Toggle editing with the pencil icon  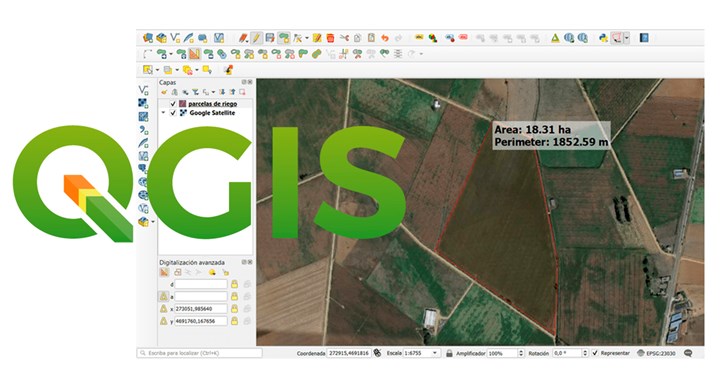(x=257, y=38)
